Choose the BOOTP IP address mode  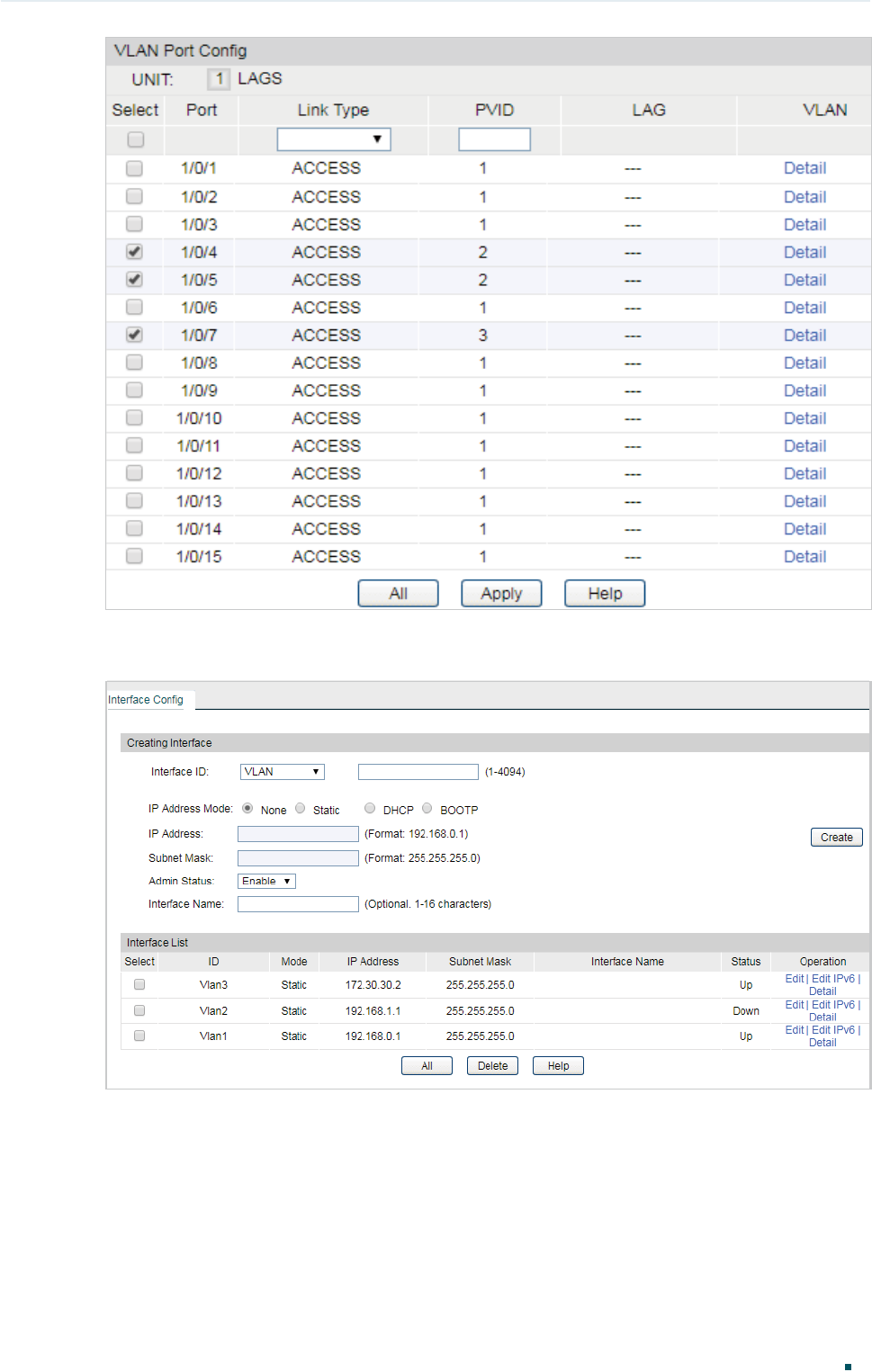pyautogui.click(x=427, y=809)
